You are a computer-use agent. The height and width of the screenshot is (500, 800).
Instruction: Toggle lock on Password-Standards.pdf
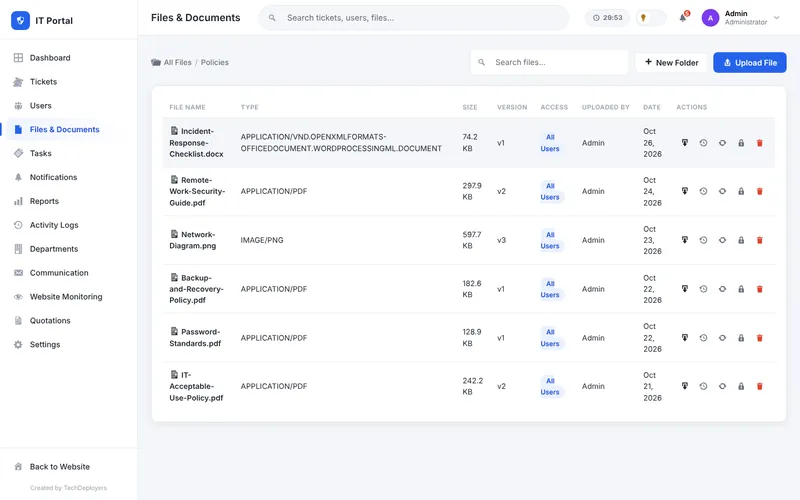point(741,338)
